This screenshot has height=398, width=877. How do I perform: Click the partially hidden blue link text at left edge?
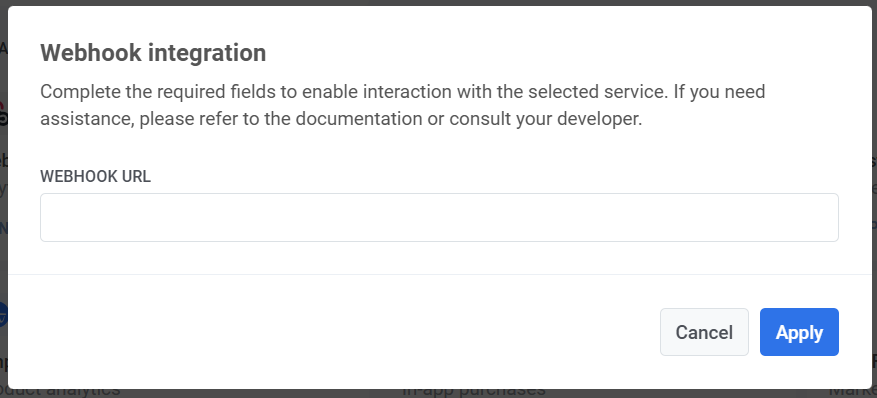click(3, 228)
